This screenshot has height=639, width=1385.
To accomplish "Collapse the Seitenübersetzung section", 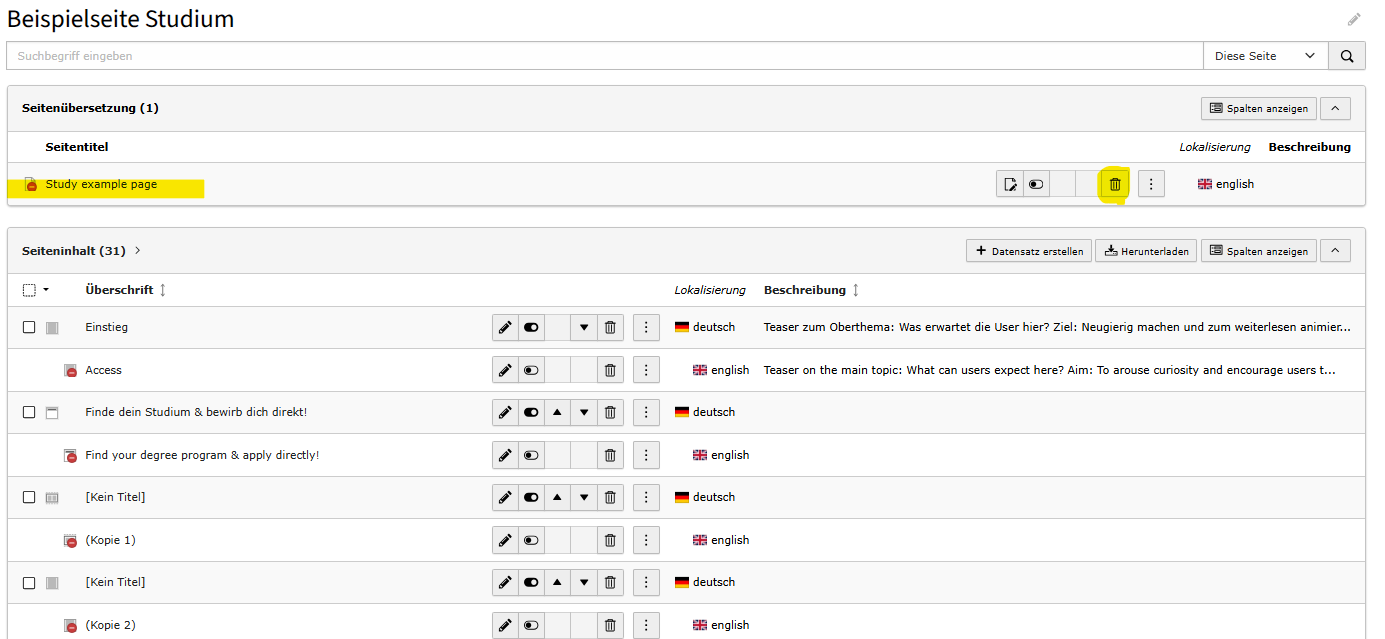I will (x=1335, y=108).
